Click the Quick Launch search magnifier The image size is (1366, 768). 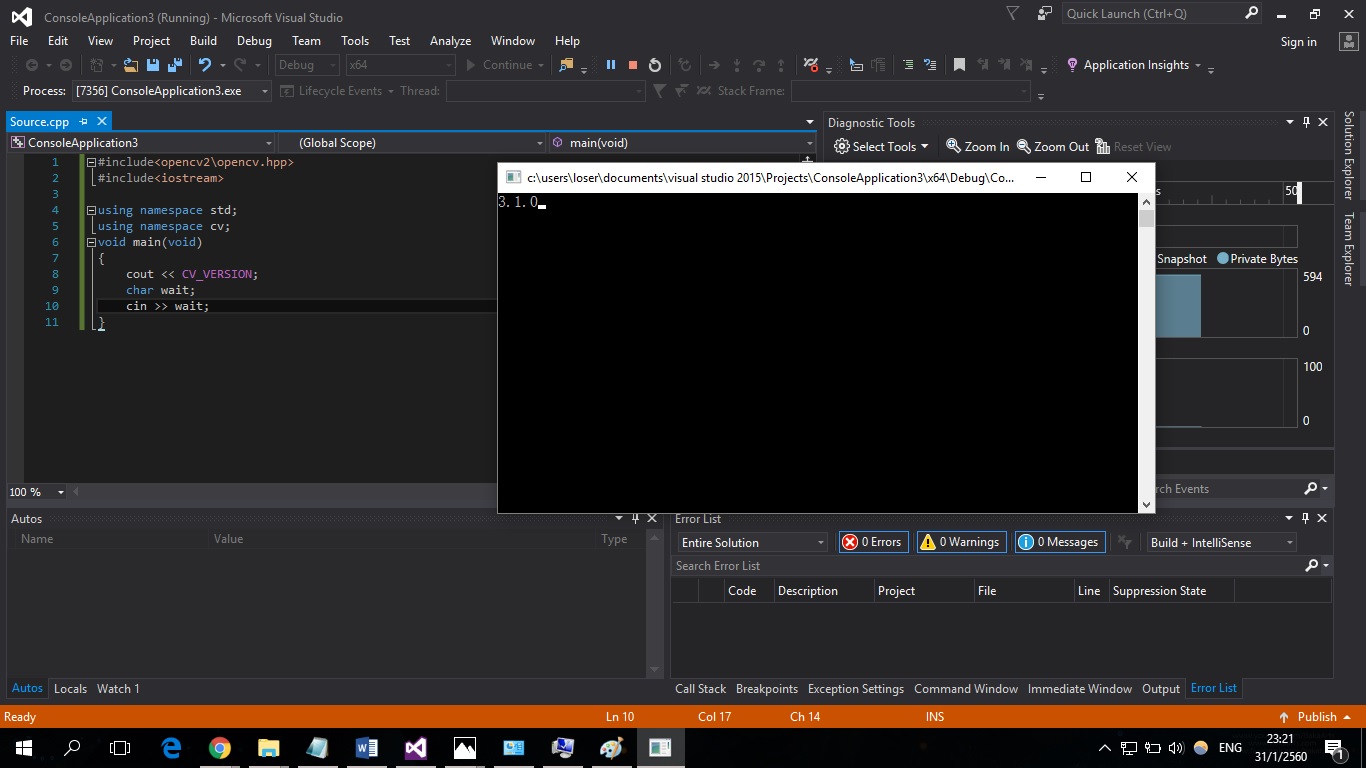coord(1251,14)
